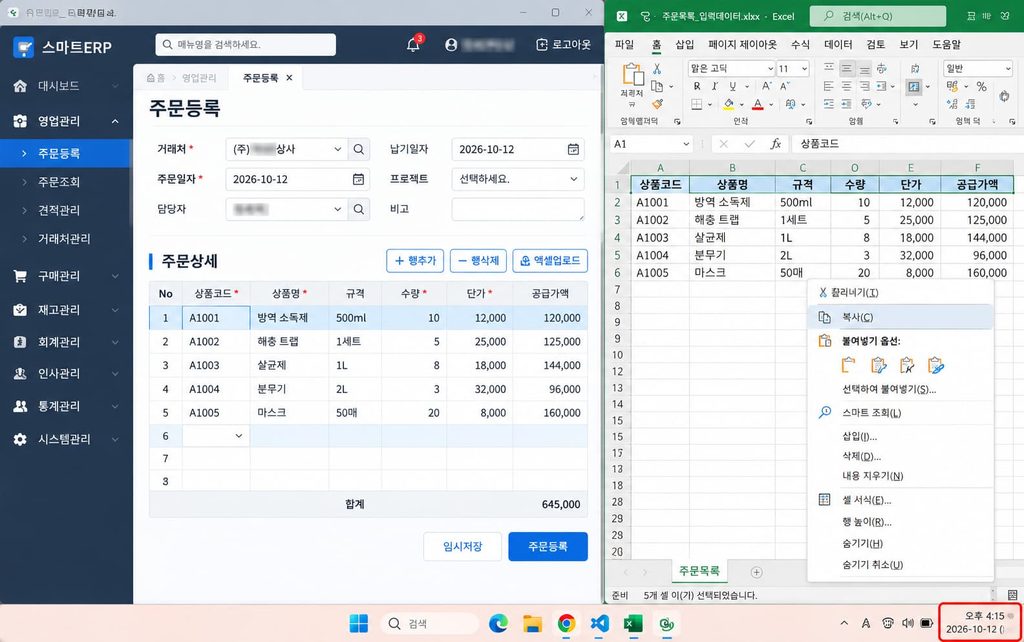Click the left align text icon in Excel
1024x642 pixels.
829,86
